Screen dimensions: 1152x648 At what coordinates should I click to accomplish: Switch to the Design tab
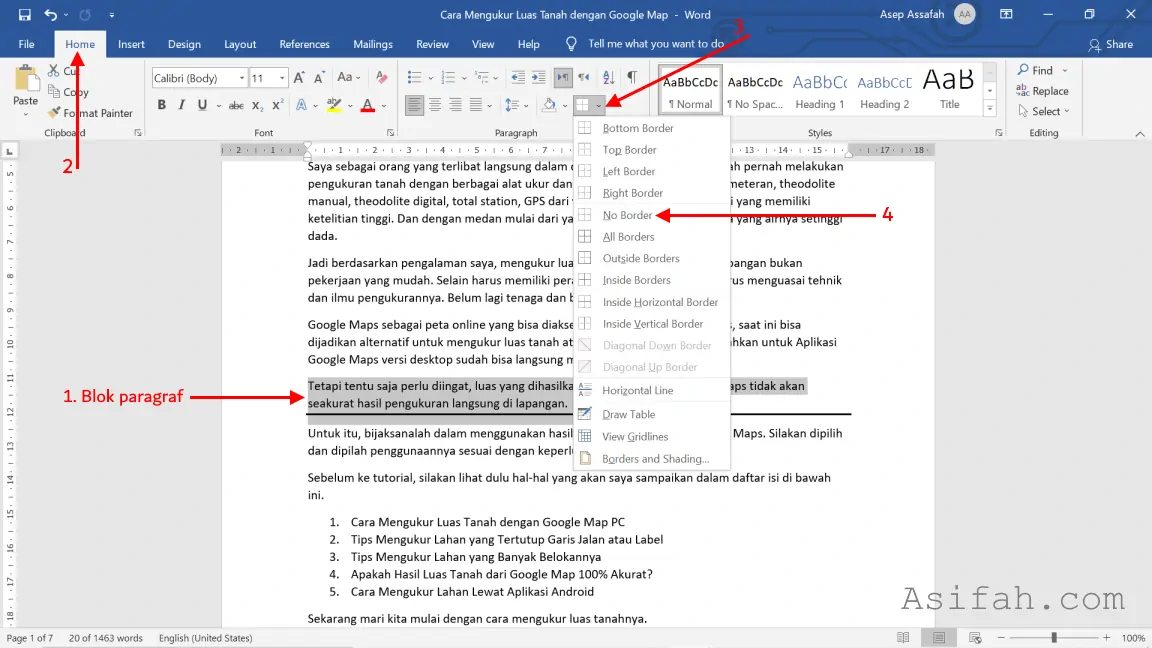pos(184,44)
